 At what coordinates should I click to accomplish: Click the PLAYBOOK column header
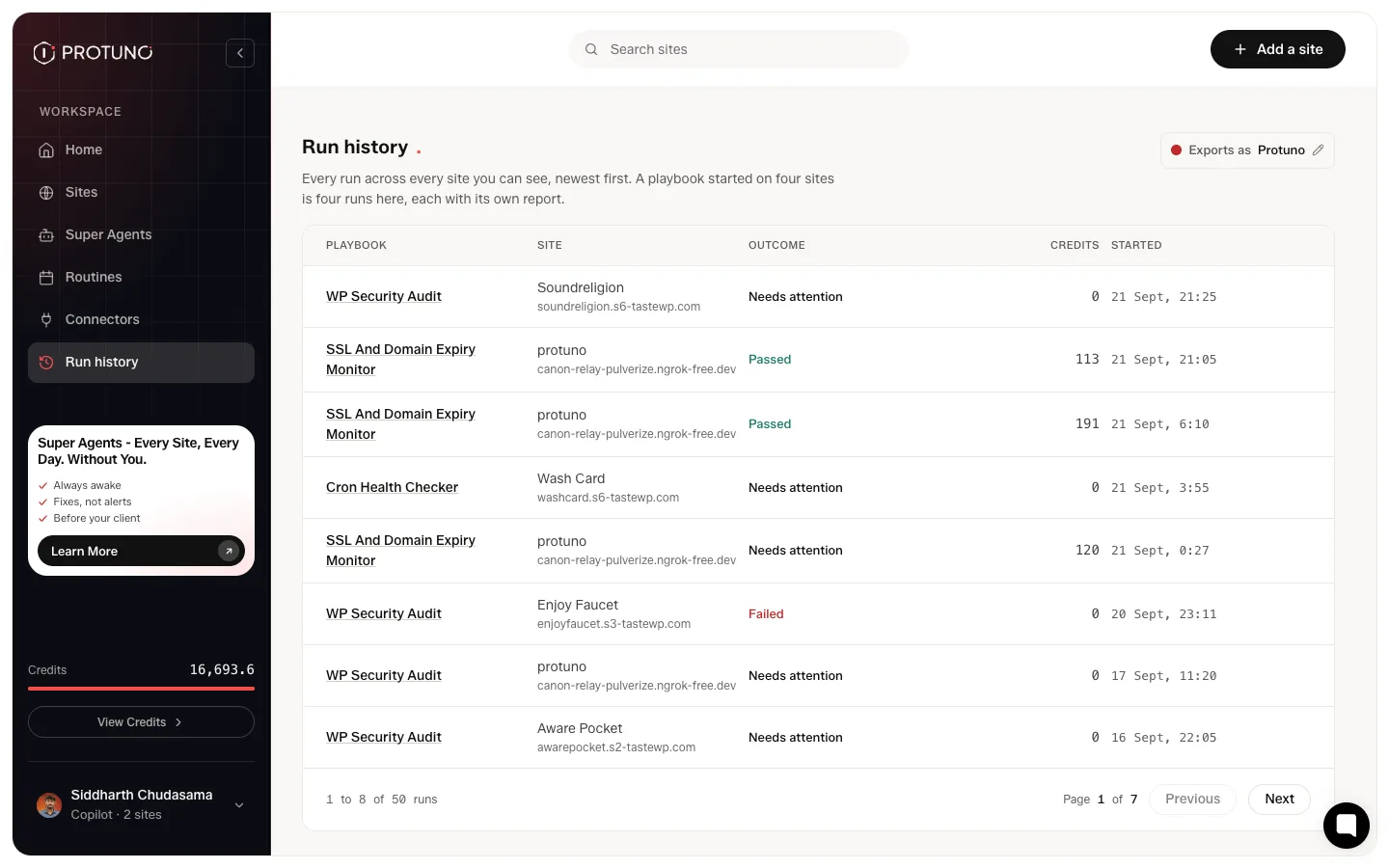[x=356, y=246]
